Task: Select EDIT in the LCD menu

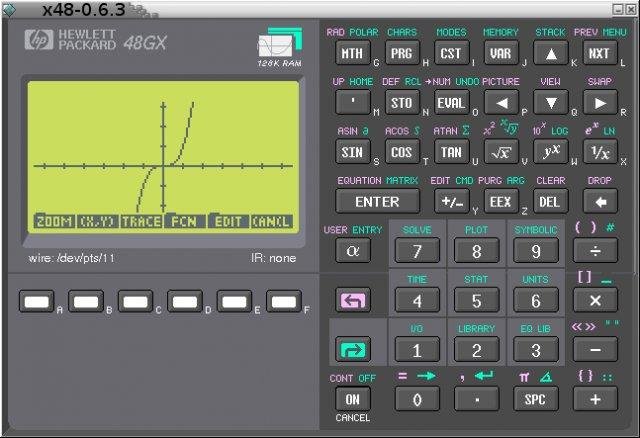Action: [228, 221]
